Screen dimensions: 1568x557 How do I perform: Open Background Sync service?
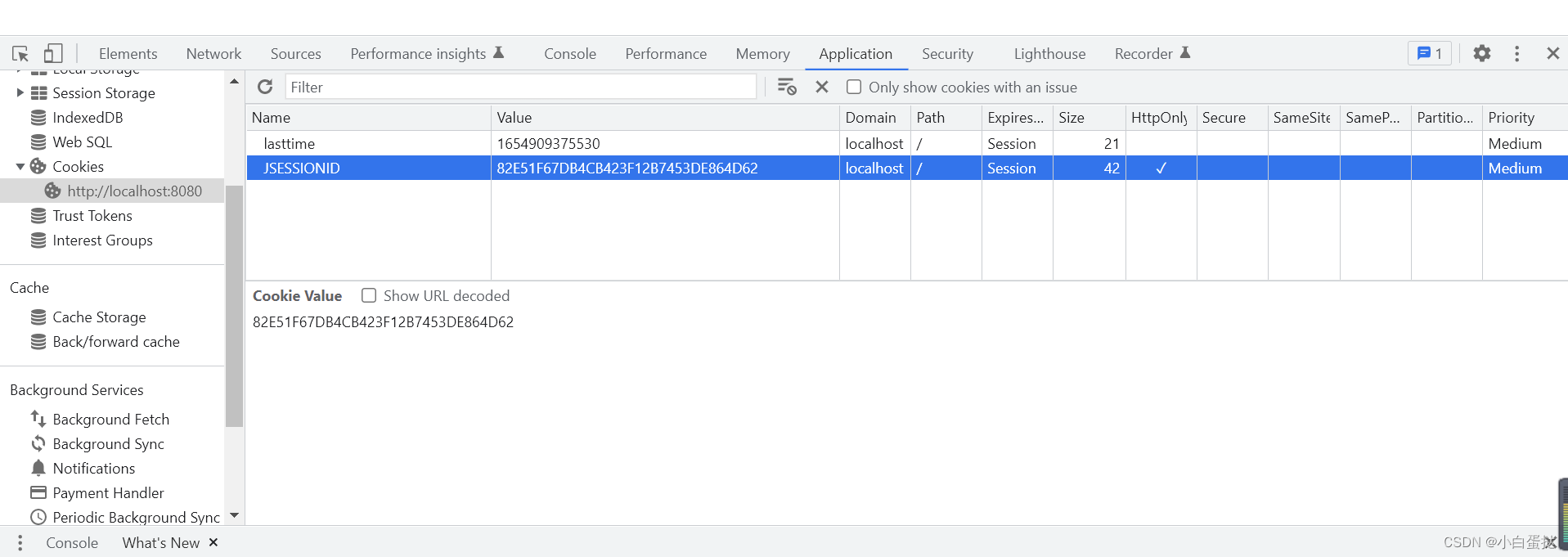(x=108, y=443)
